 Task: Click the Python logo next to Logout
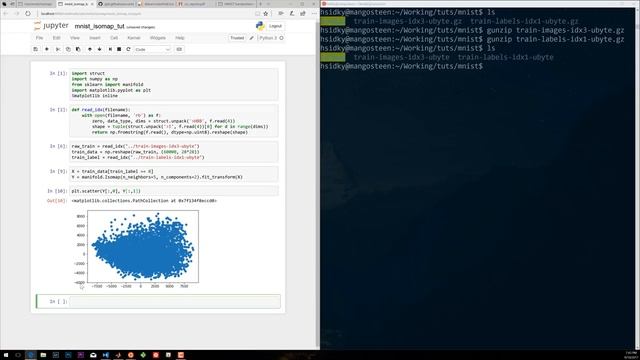click(x=260, y=26)
